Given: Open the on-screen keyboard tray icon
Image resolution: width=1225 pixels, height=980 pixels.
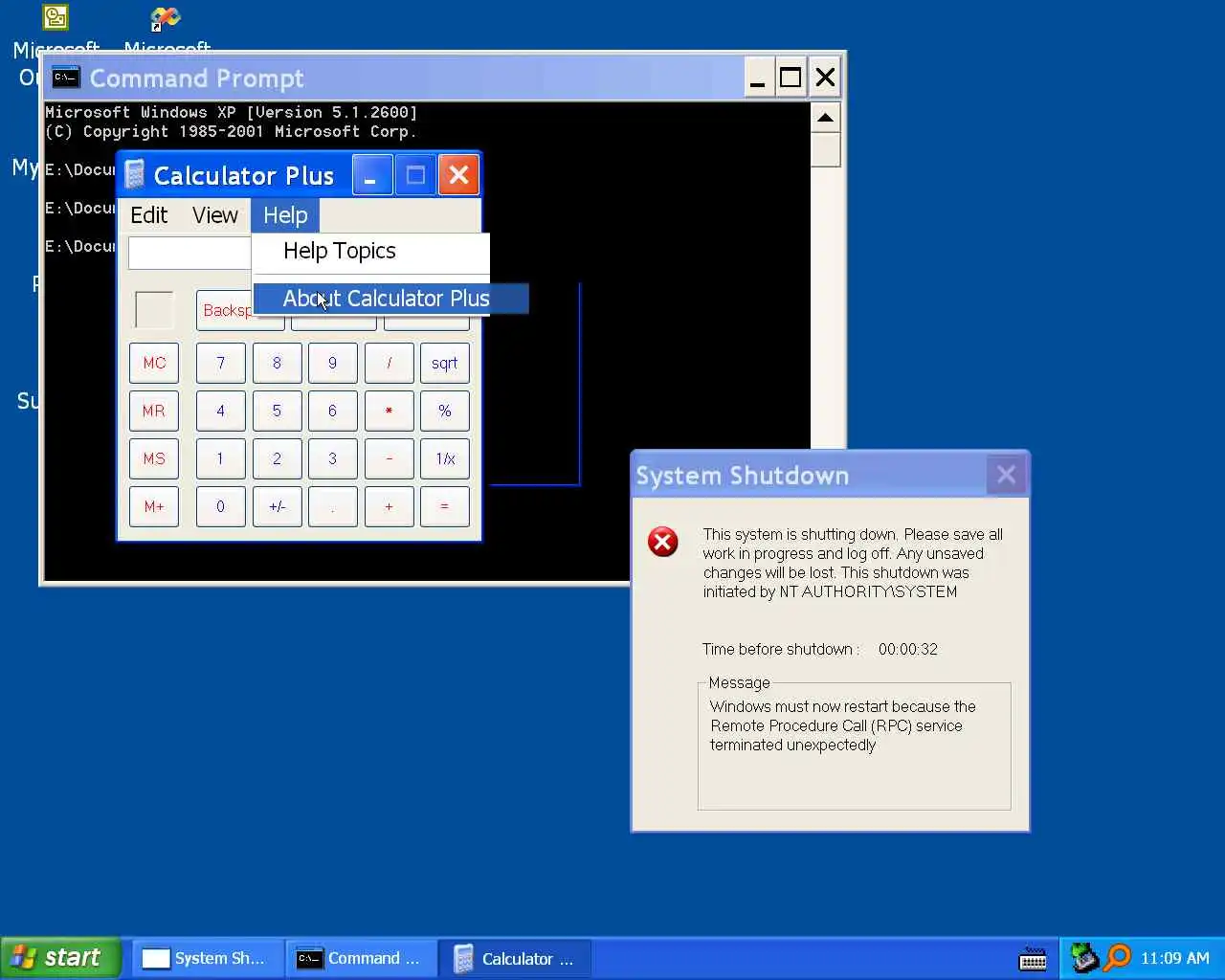Looking at the screenshot, I should 1033,958.
